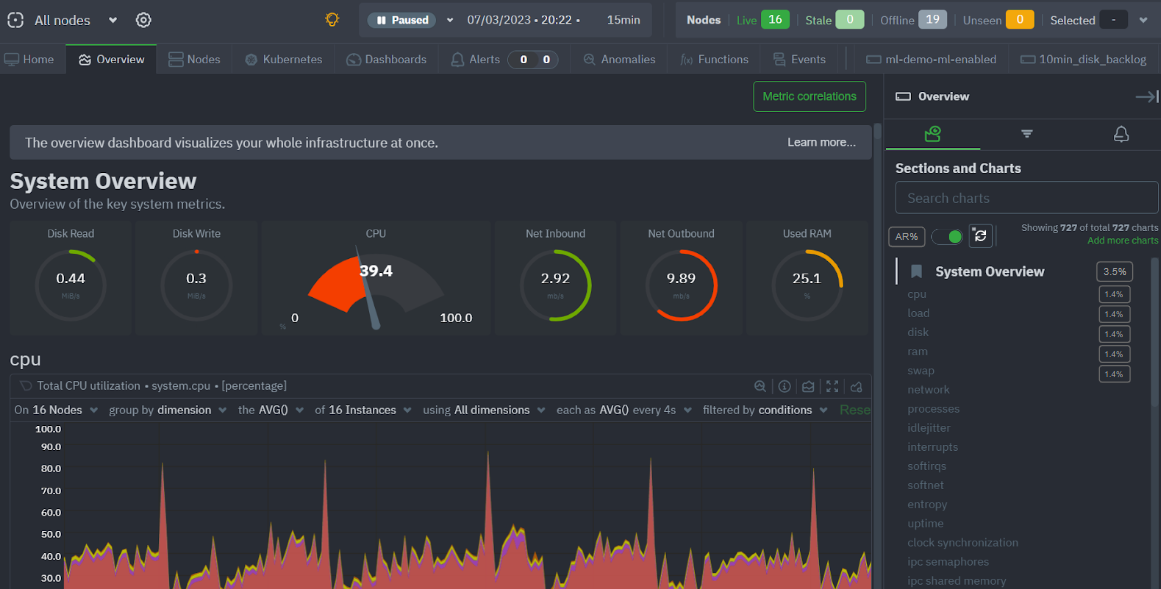The height and width of the screenshot is (589, 1161).
Task: Open the Kubernetes tab
Action: pos(284,59)
